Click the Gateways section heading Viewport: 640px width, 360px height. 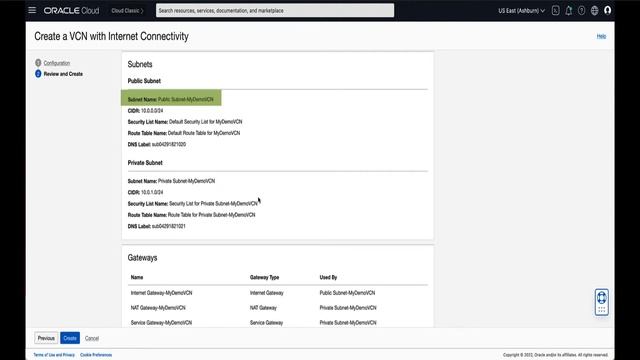point(142,258)
